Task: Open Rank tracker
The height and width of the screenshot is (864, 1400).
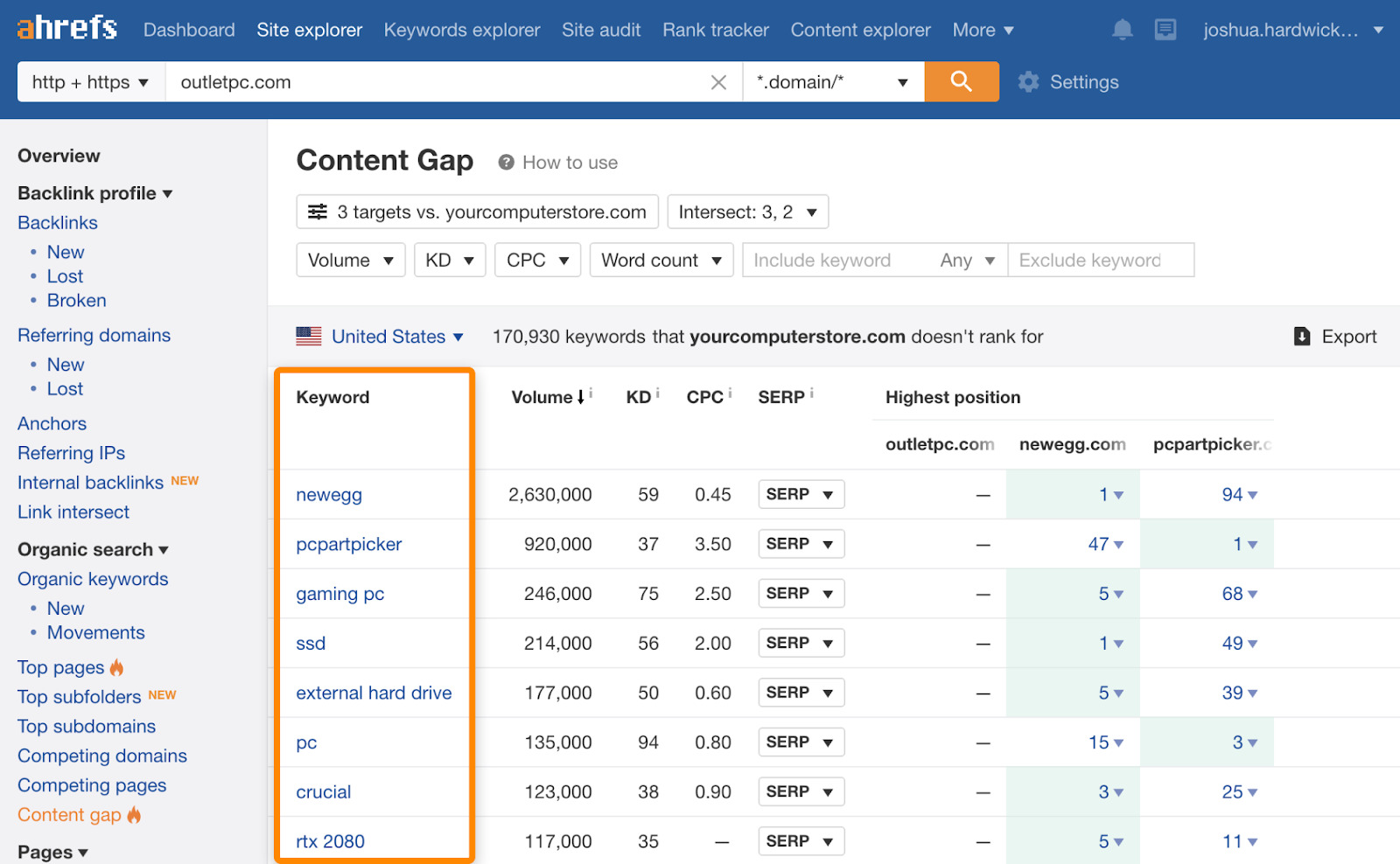Action: tap(716, 30)
